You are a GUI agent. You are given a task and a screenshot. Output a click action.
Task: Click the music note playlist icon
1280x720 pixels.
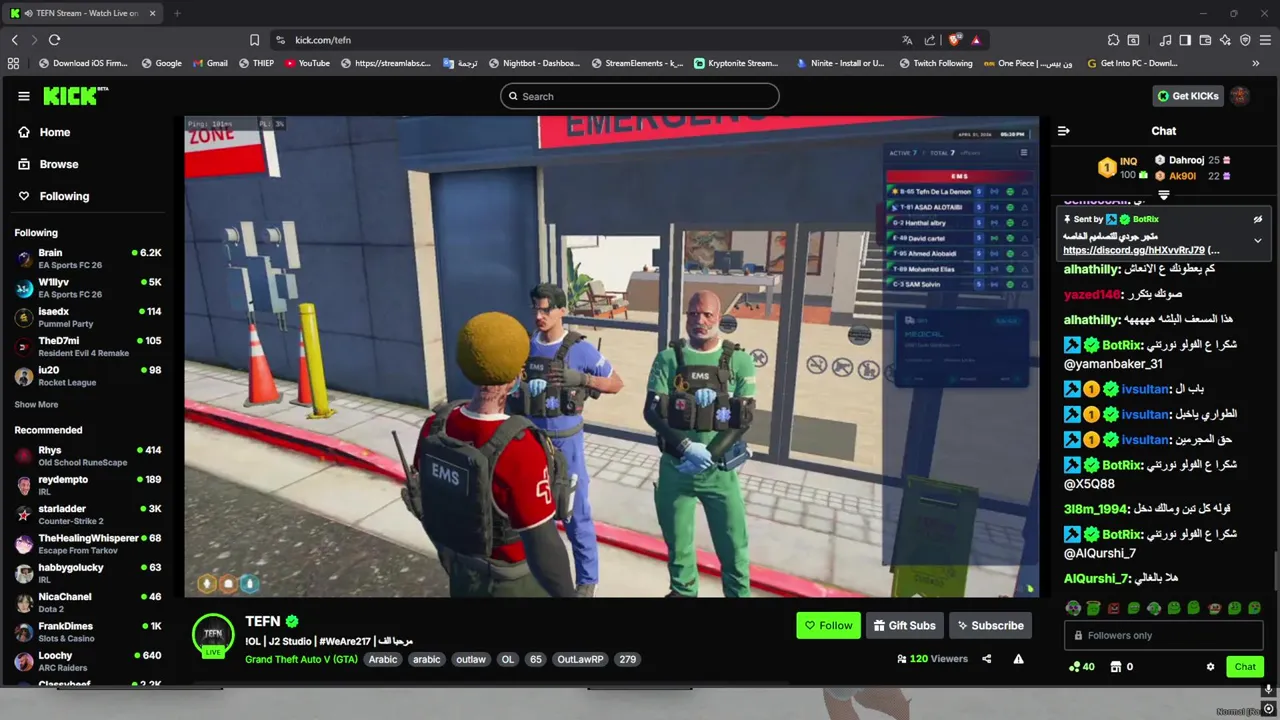1166,40
